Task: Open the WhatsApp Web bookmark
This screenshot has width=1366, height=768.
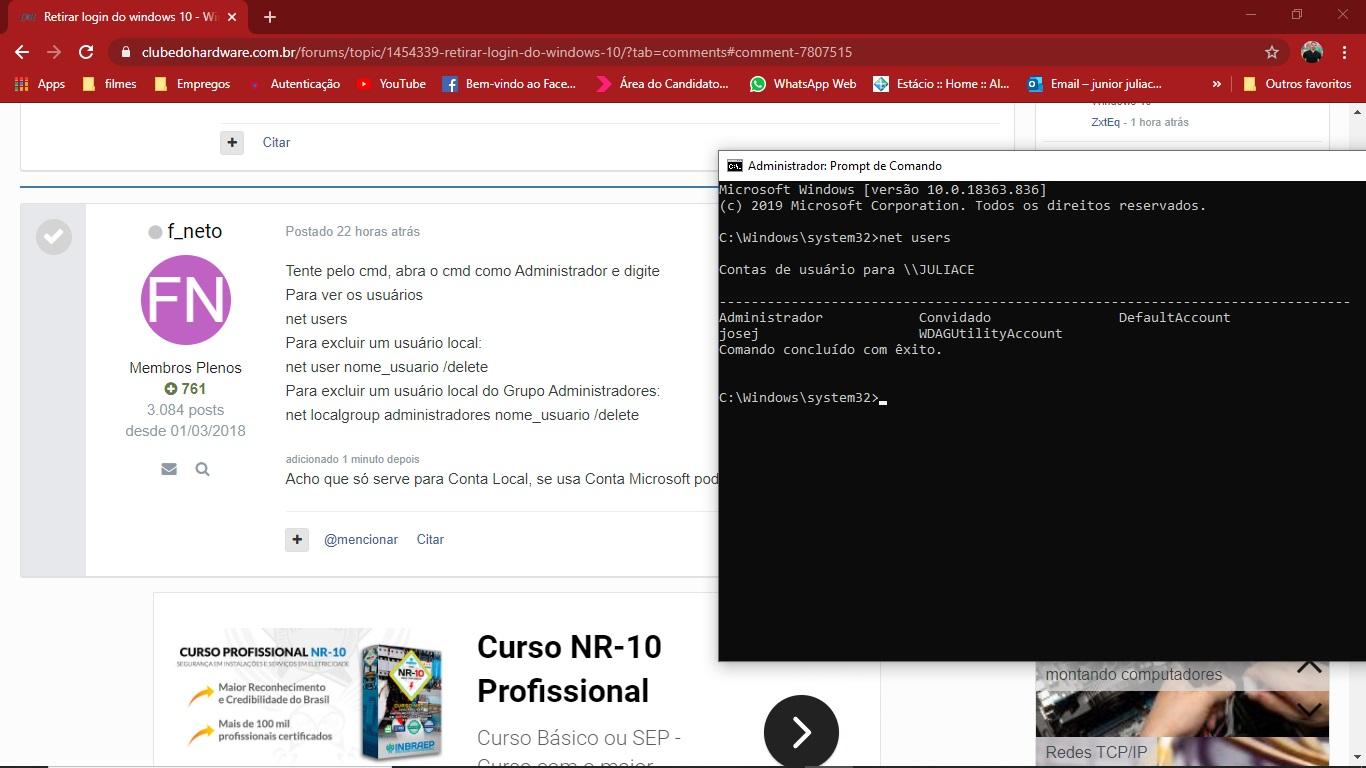Action: click(x=803, y=84)
